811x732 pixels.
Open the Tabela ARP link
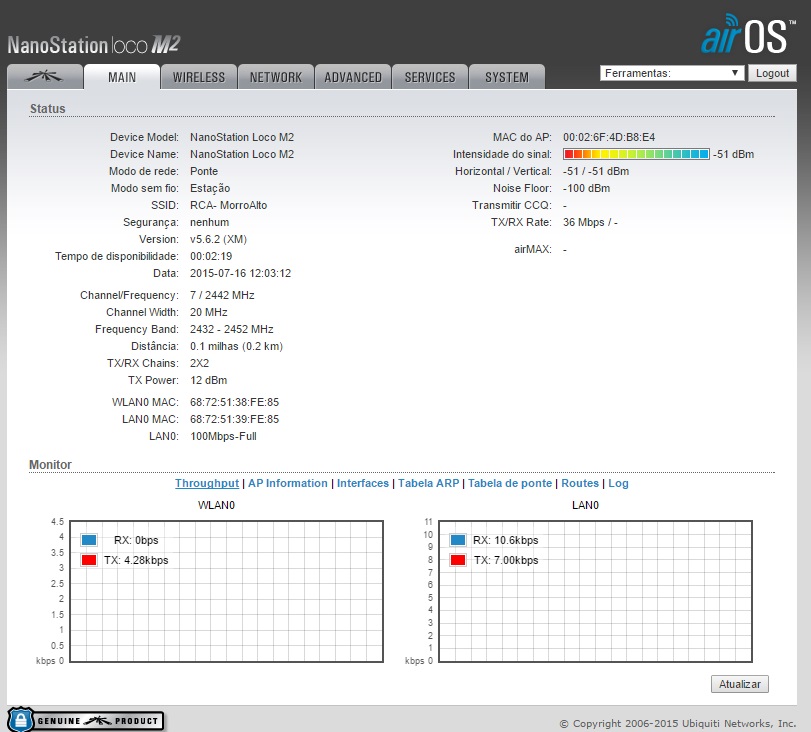428,483
